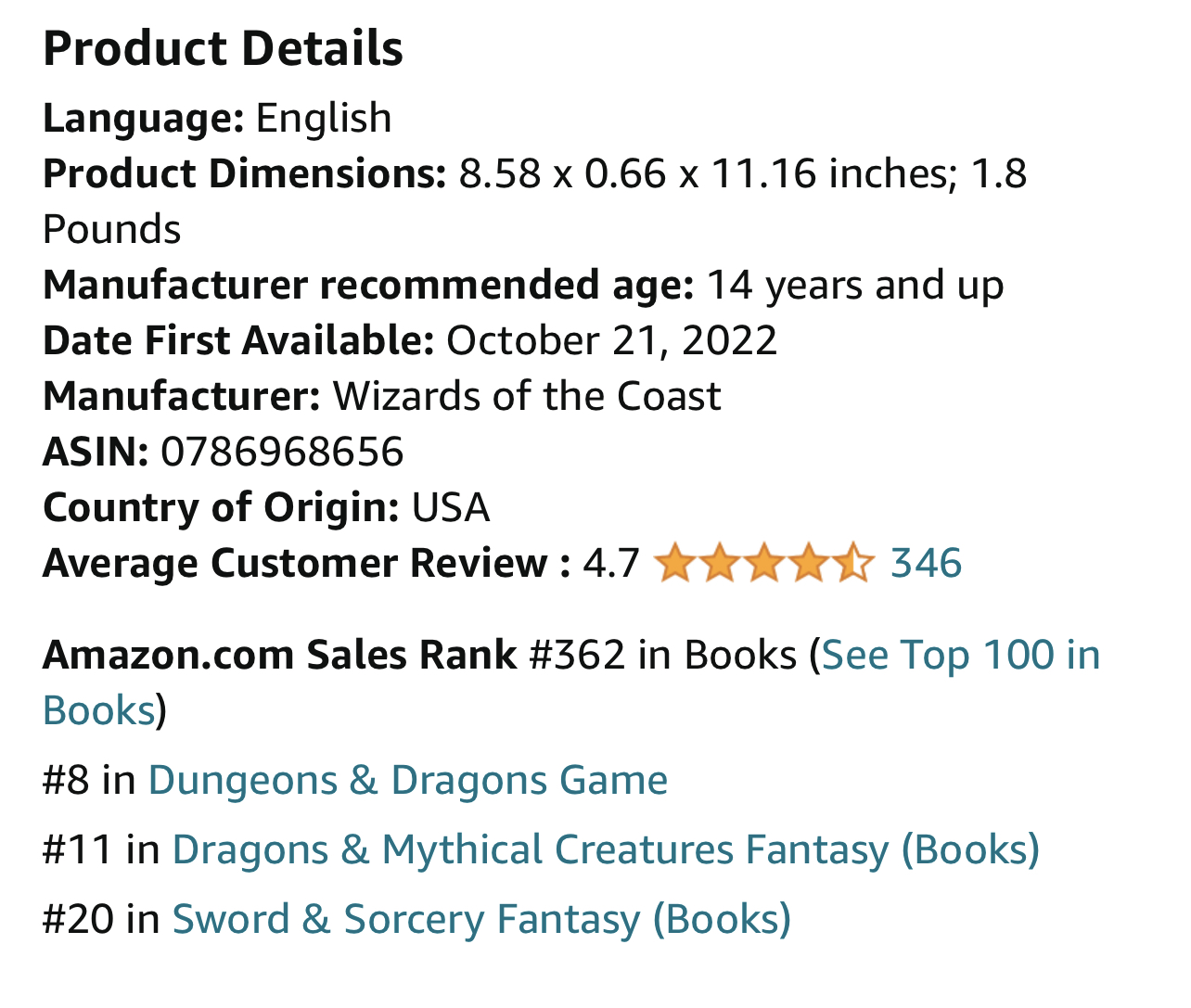1191x1008 pixels.
Task: Click the Country of Origin USA line
Action: click(x=266, y=508)
